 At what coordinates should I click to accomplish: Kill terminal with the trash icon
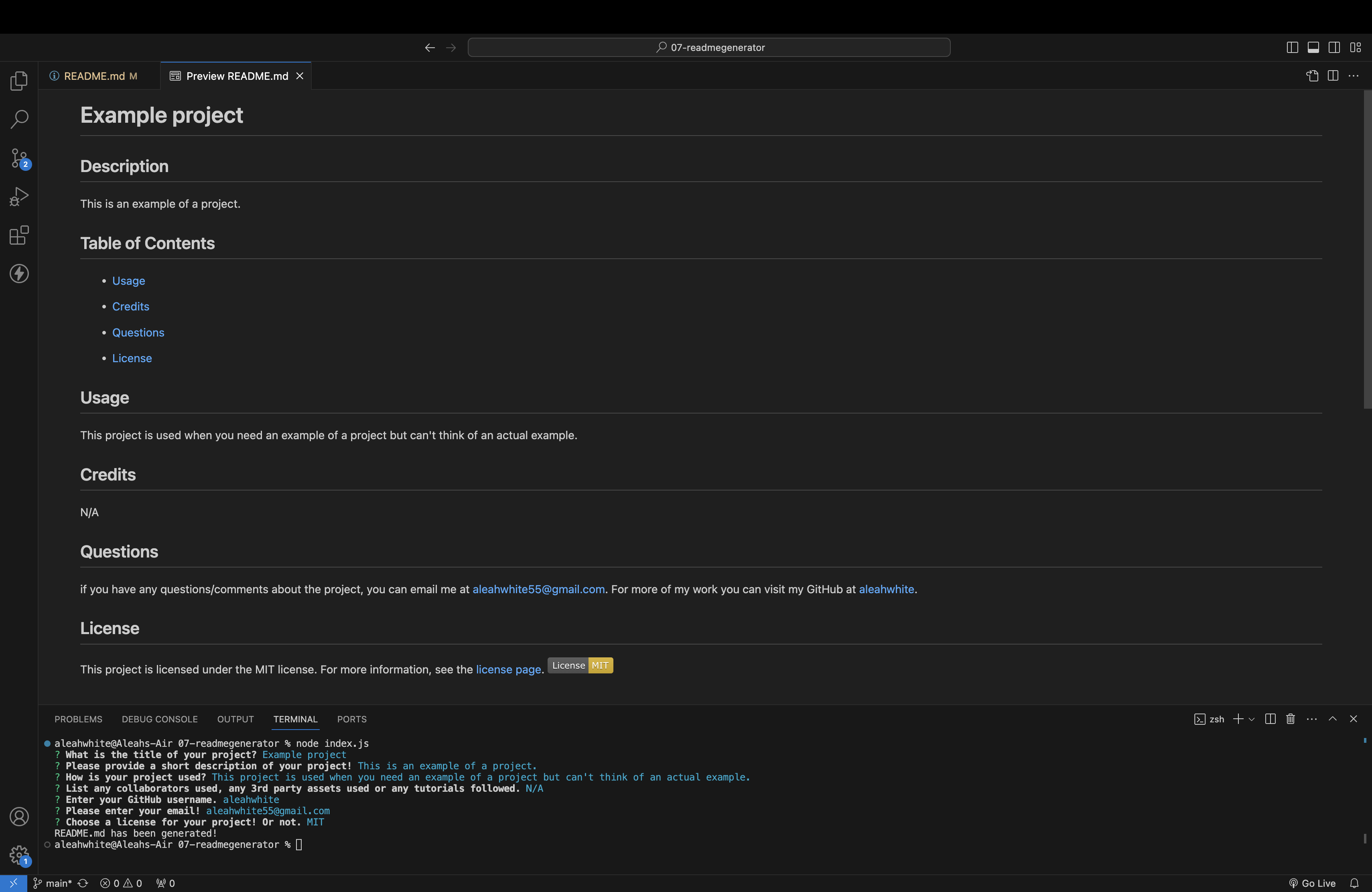coord(1290,719)
